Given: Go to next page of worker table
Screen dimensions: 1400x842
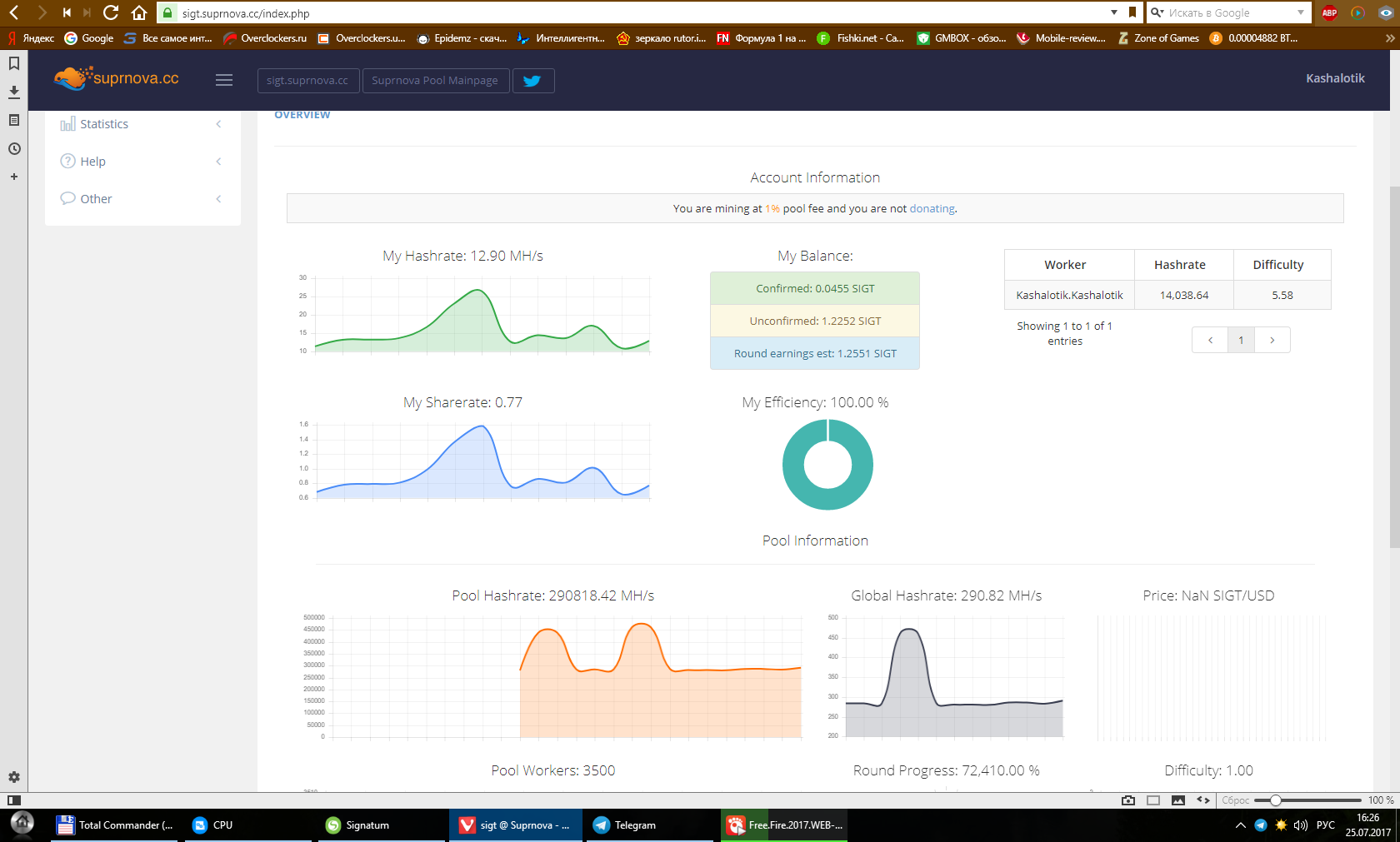Looking at the screenshot, I should 1272,340.
